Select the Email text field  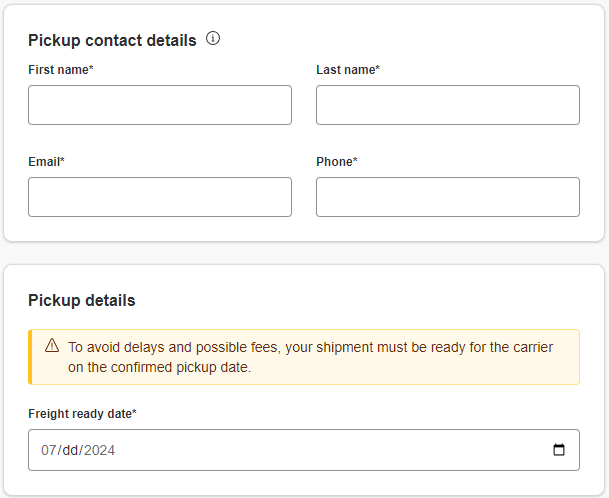pyautogui.click(x=160, y=197)
